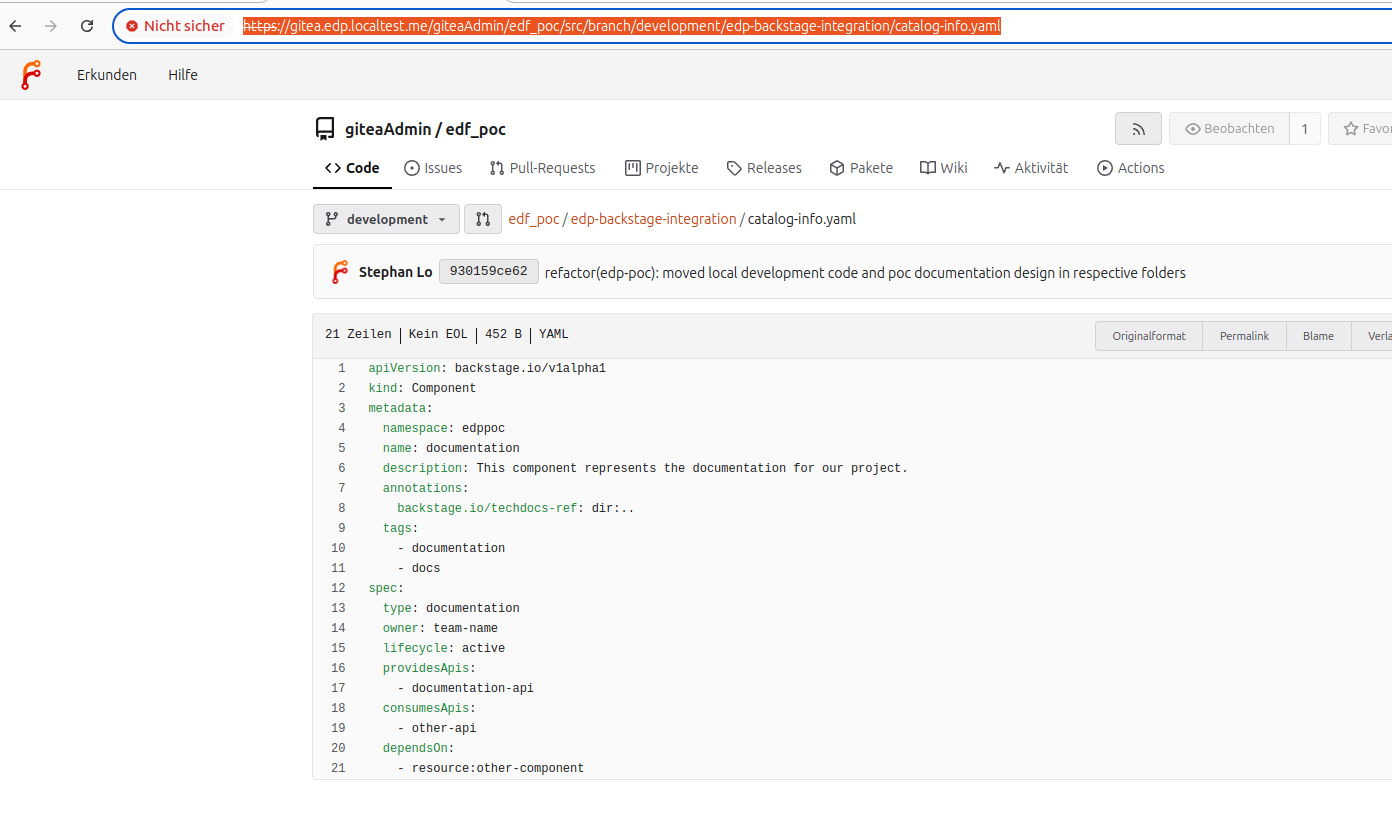This screenshot has height=816, width=1392.
Task: Click the browser forward arrow
Action: (51, 26)
